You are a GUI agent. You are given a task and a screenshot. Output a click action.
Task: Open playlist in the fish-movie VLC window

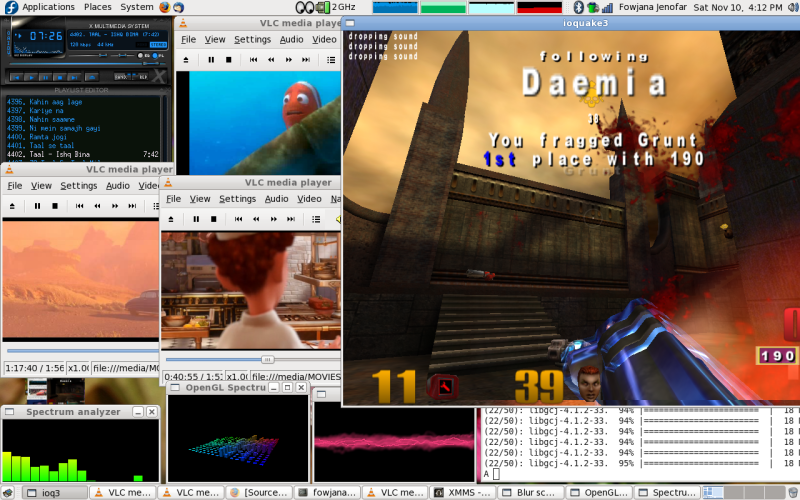pyautogui.click(x=331, y=60)
